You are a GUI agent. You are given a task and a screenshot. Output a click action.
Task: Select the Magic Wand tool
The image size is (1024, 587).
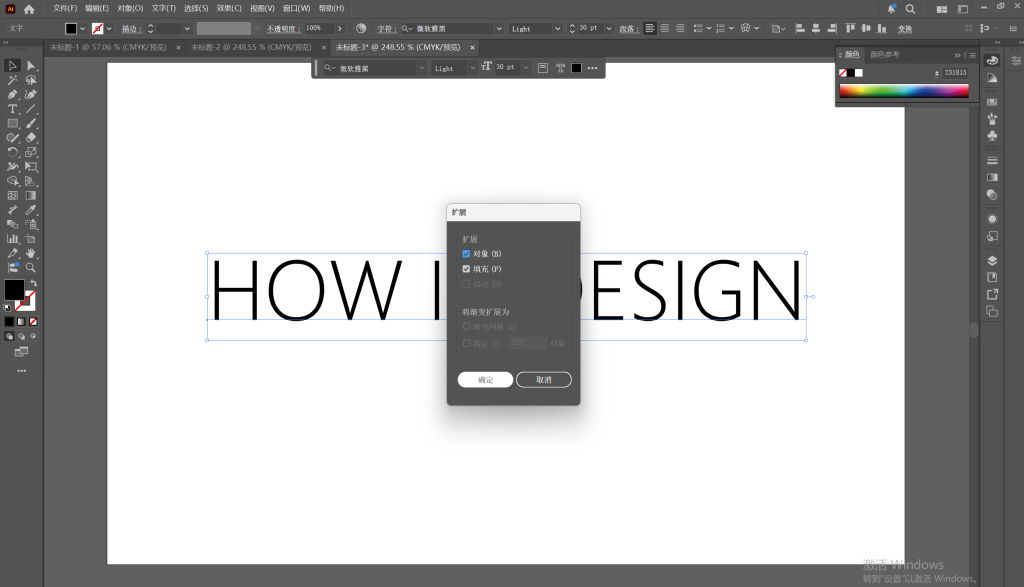point(12,80)
